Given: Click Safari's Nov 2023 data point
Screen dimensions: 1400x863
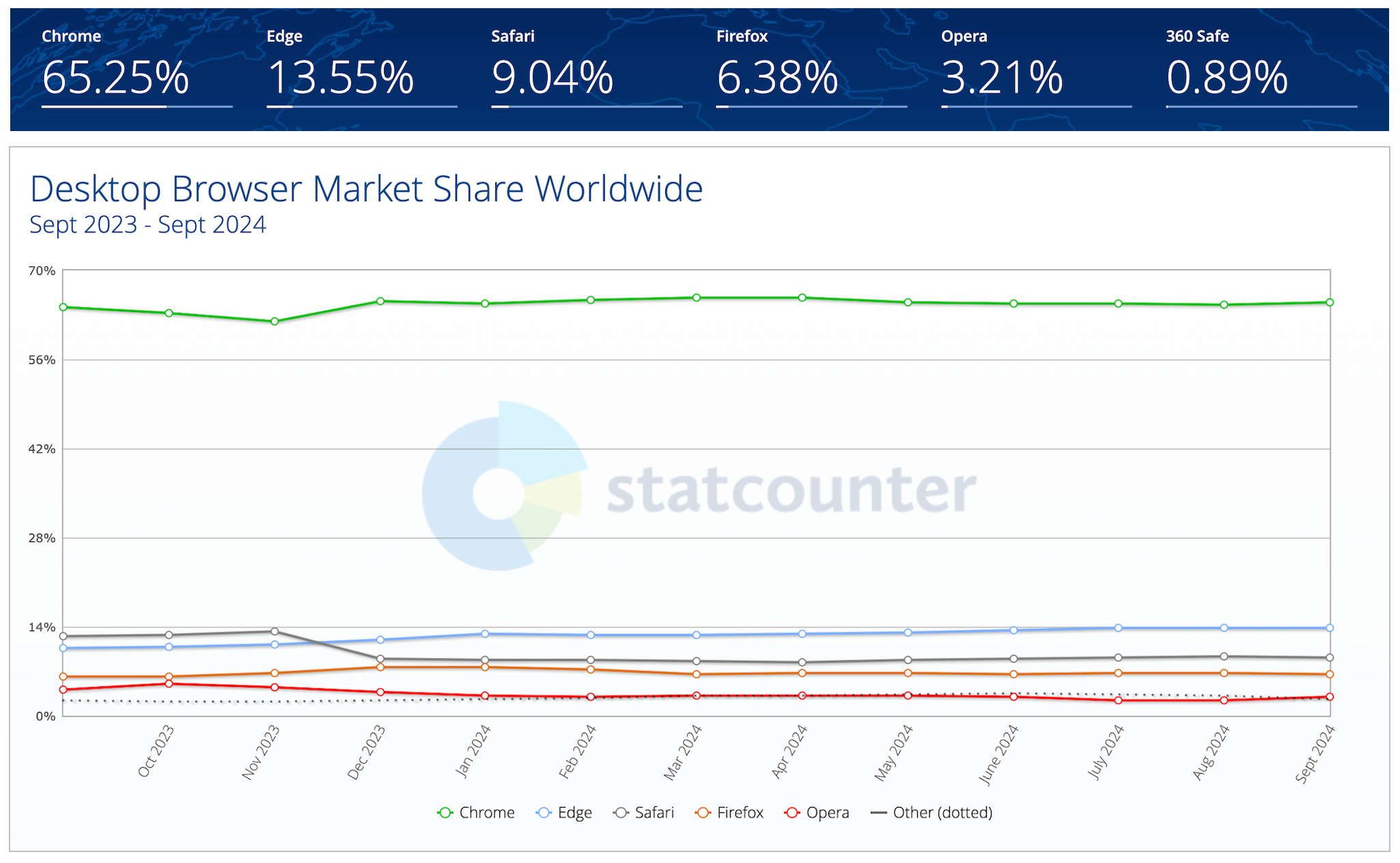Looking at the screenshot, I should 275,632.
